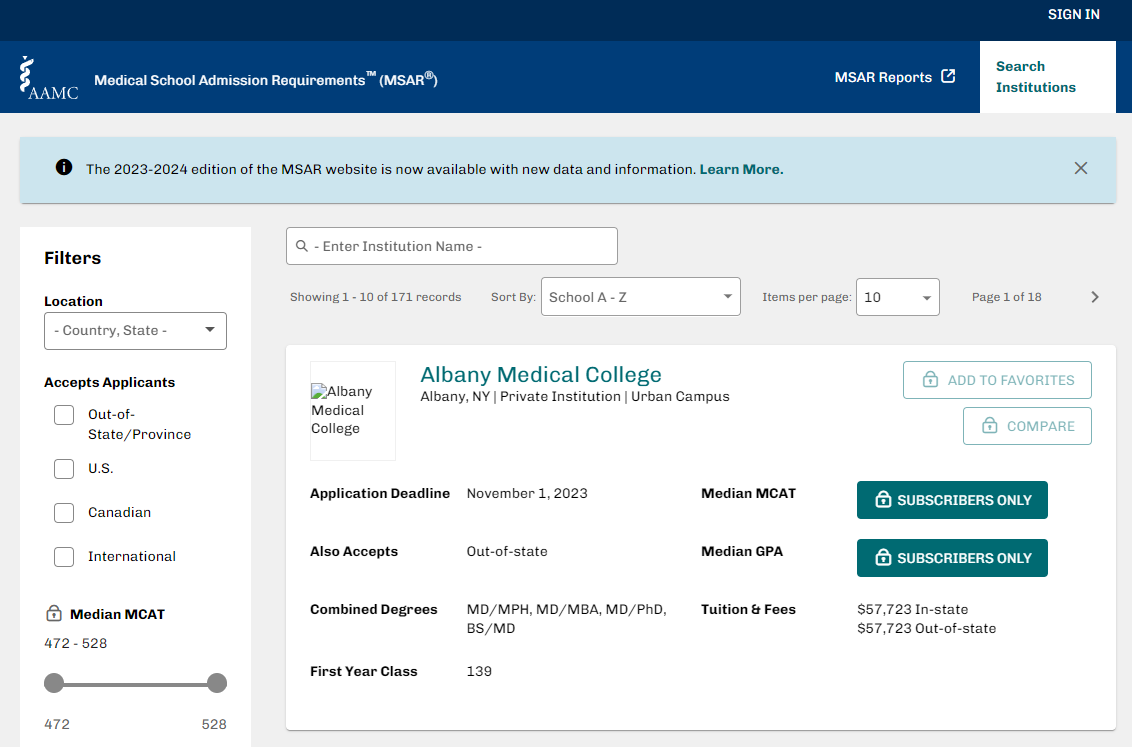Open MSAR Reports
Viewport: 1132px width, 747px height.
[x=894, y=77]
